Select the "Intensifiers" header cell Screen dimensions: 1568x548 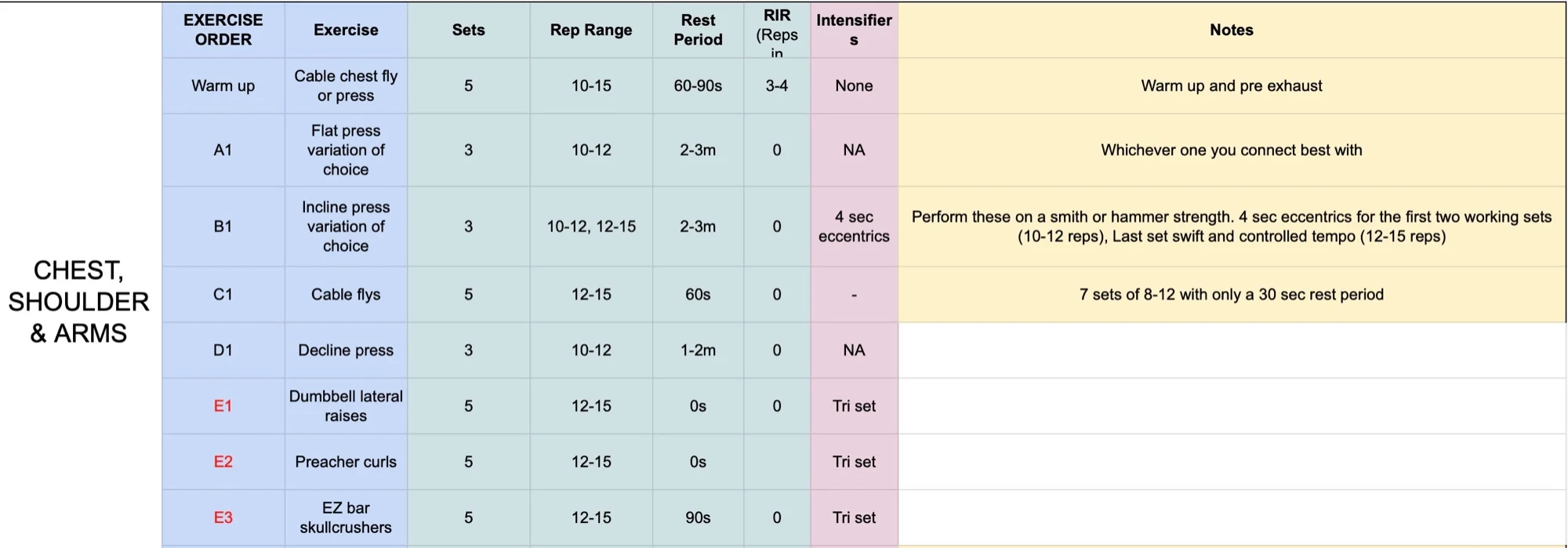[x=854, y=30]
